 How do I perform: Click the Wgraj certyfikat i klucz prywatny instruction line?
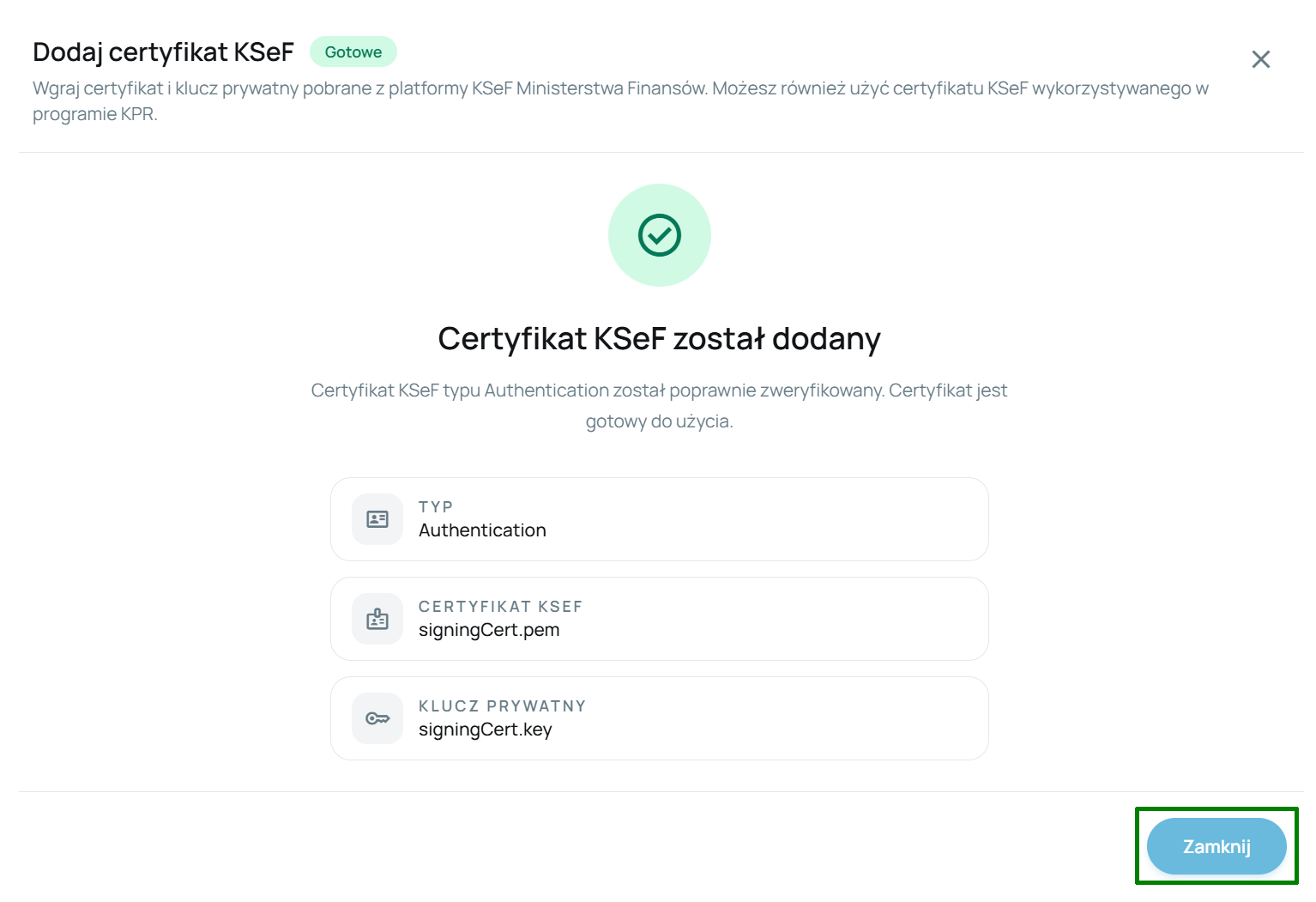click(620, 88)
